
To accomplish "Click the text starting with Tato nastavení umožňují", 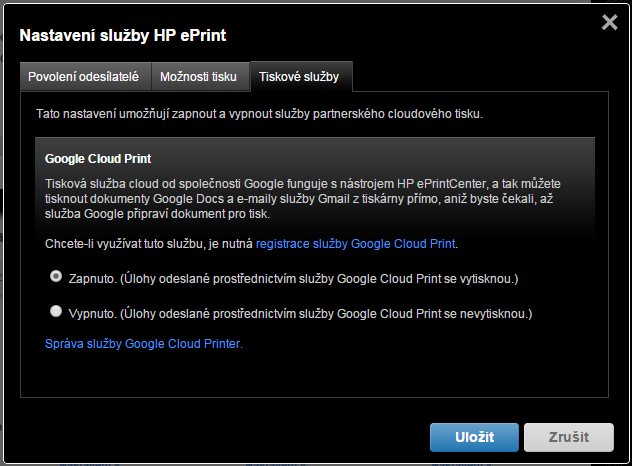I will pyautogui.click(x=259, y=114).
